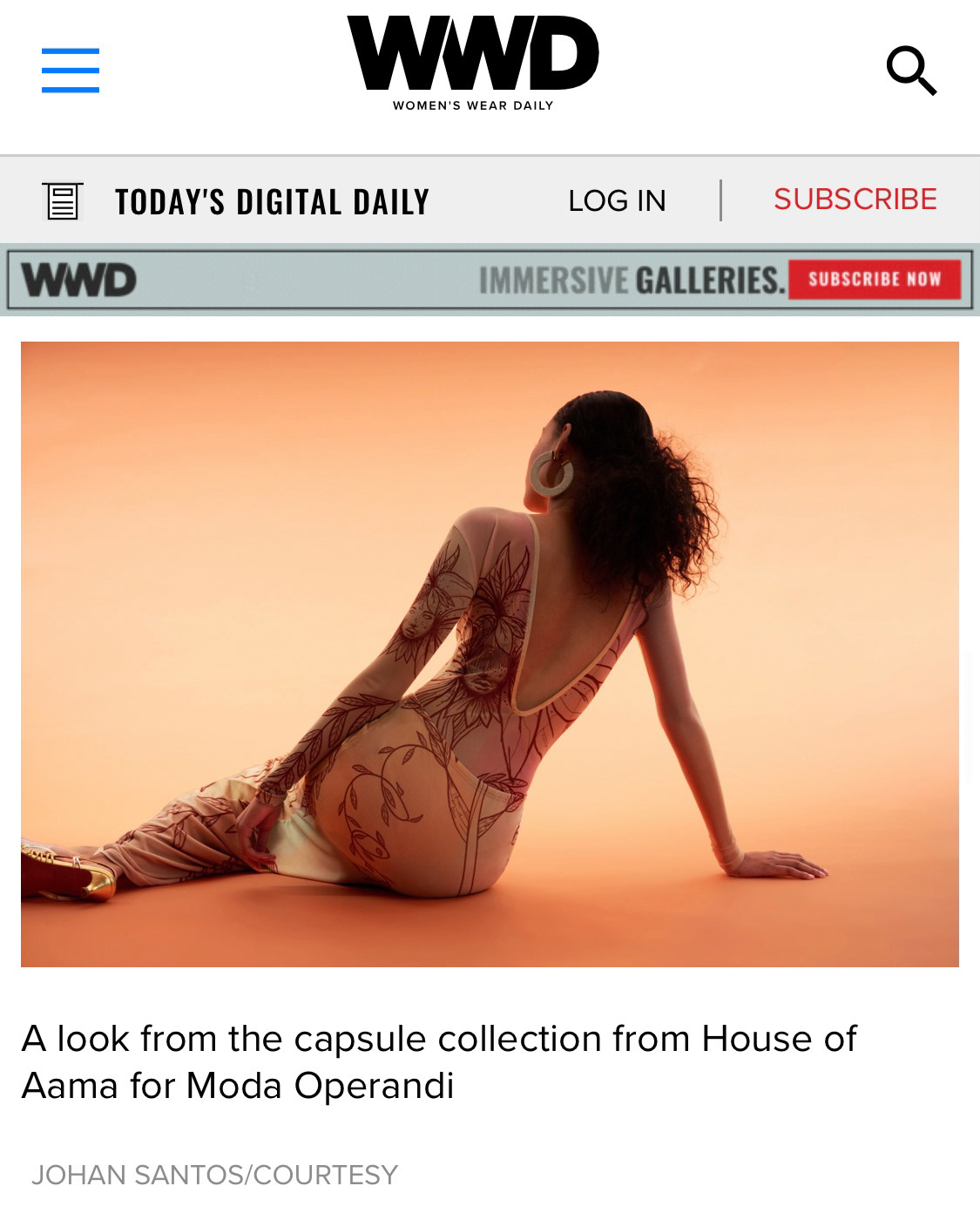Select the caption mentioning House of Aama
The height and width of the screenshot is (1220, 980).
(x=439, y=1061)
